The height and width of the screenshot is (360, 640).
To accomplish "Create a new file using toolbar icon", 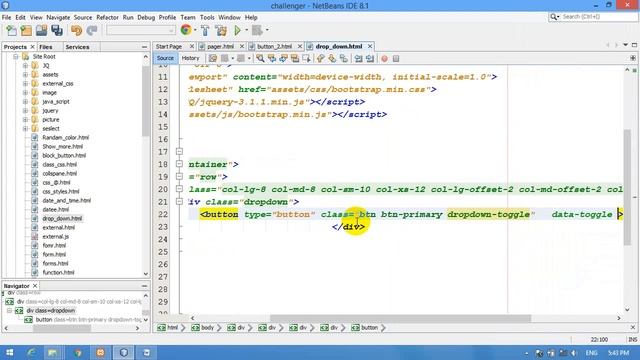I will coord(11,30).
